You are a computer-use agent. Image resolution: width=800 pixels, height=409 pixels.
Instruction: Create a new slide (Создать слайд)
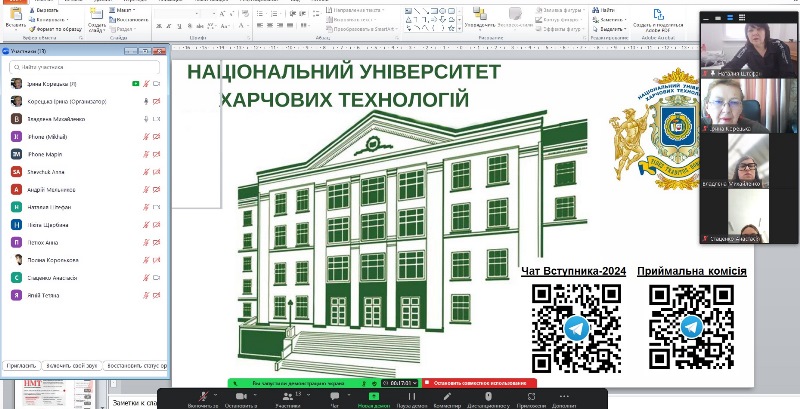coord(96,19)
